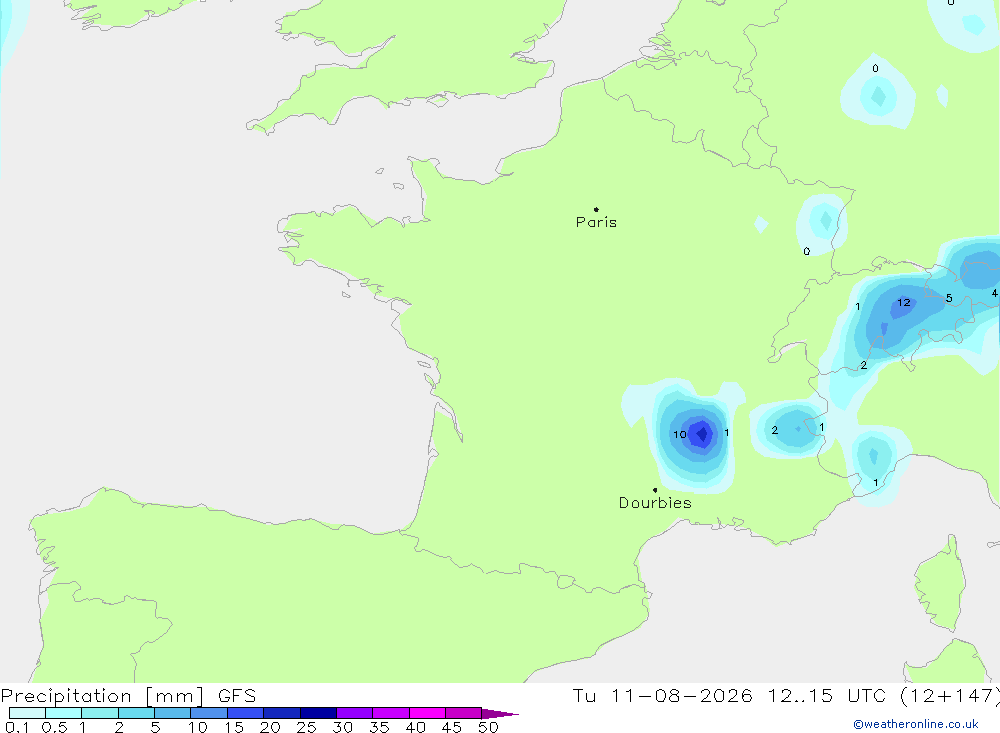The image size is (1000, 733).
Task: Click the over-50 mm purple arrow tip
Action: [x=500, y=713]
